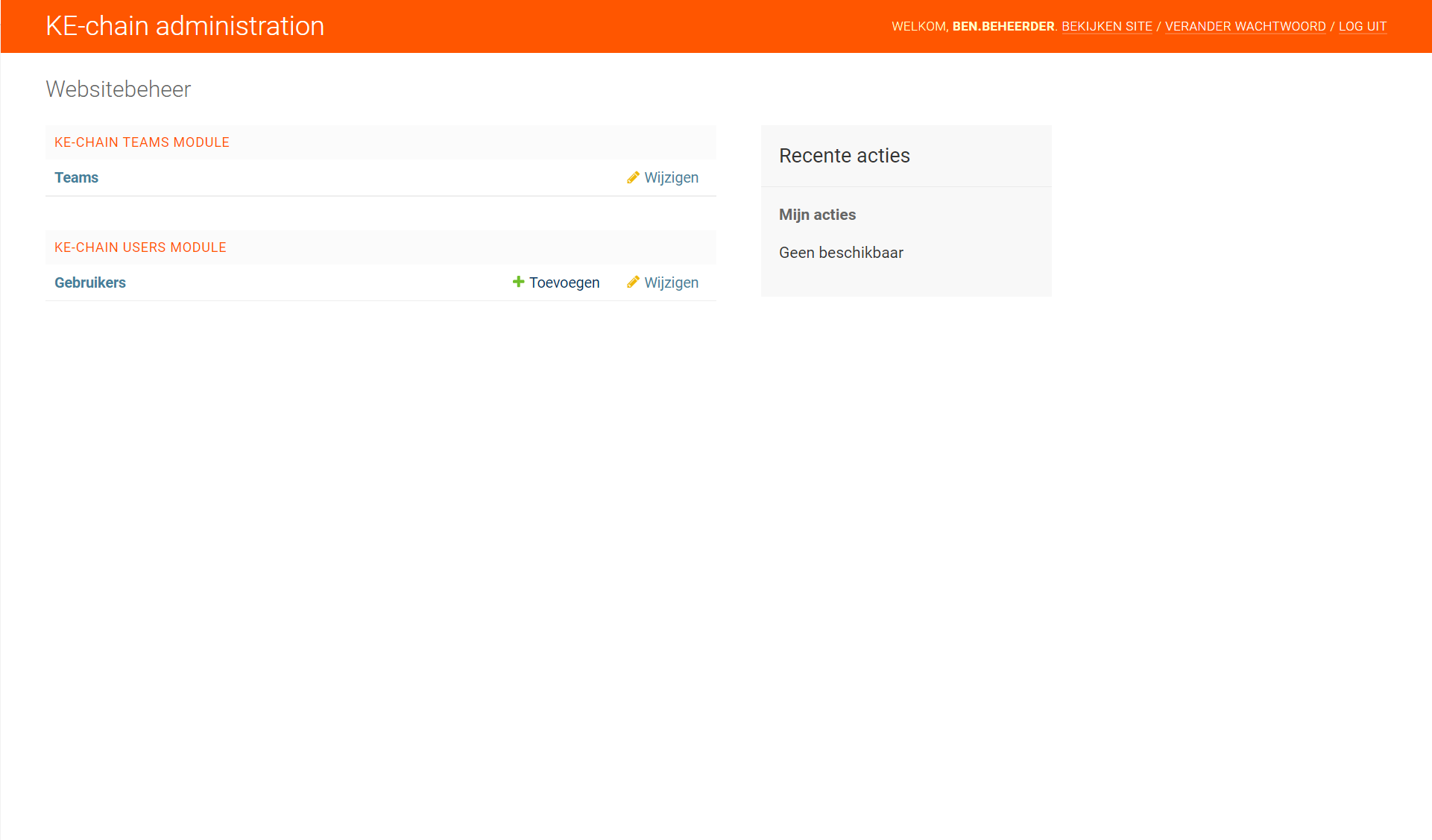Click Wijzigen text for Gebruikers

671,282
